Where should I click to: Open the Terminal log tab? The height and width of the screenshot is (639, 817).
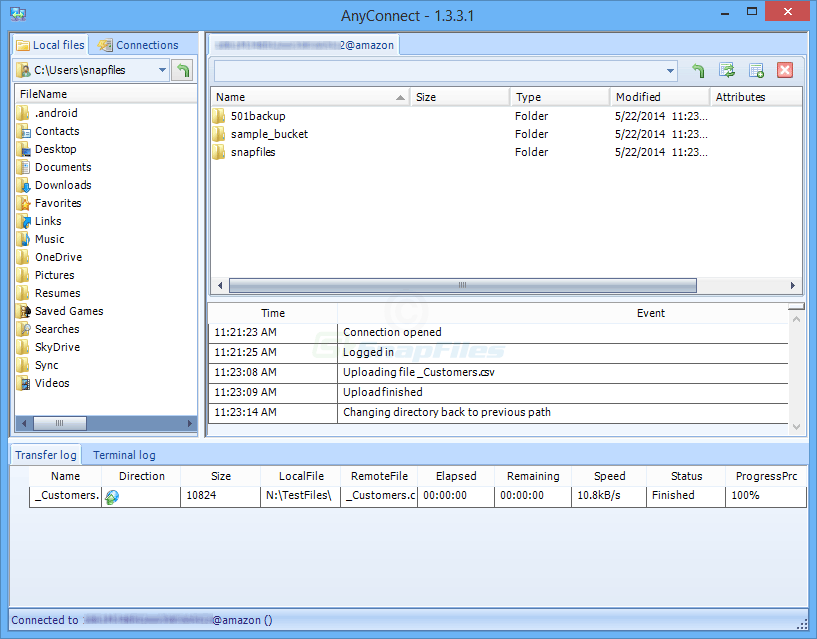[123, 454]
